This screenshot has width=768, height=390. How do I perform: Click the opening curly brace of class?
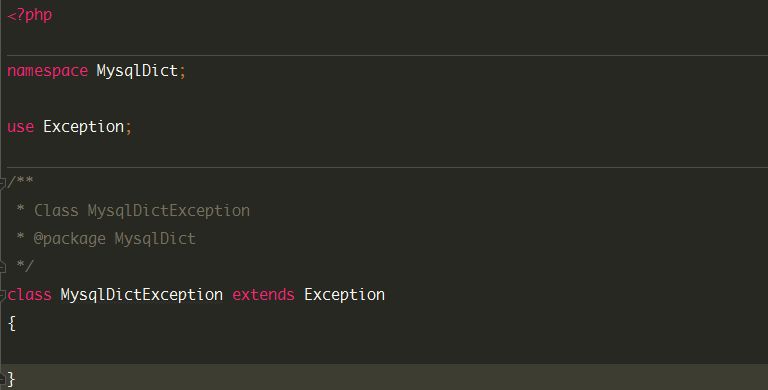(x=12, y=323)
